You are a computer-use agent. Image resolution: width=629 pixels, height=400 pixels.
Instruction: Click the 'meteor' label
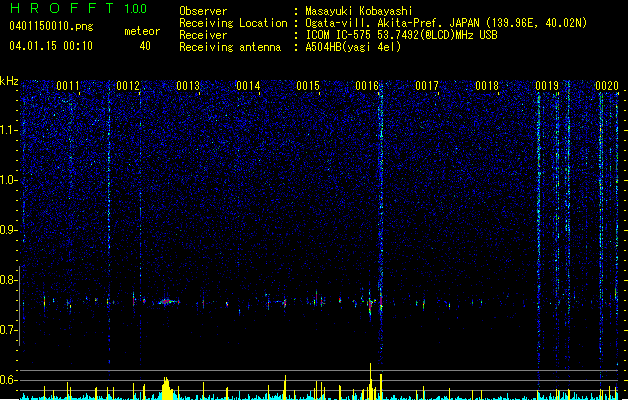[142, 31]
